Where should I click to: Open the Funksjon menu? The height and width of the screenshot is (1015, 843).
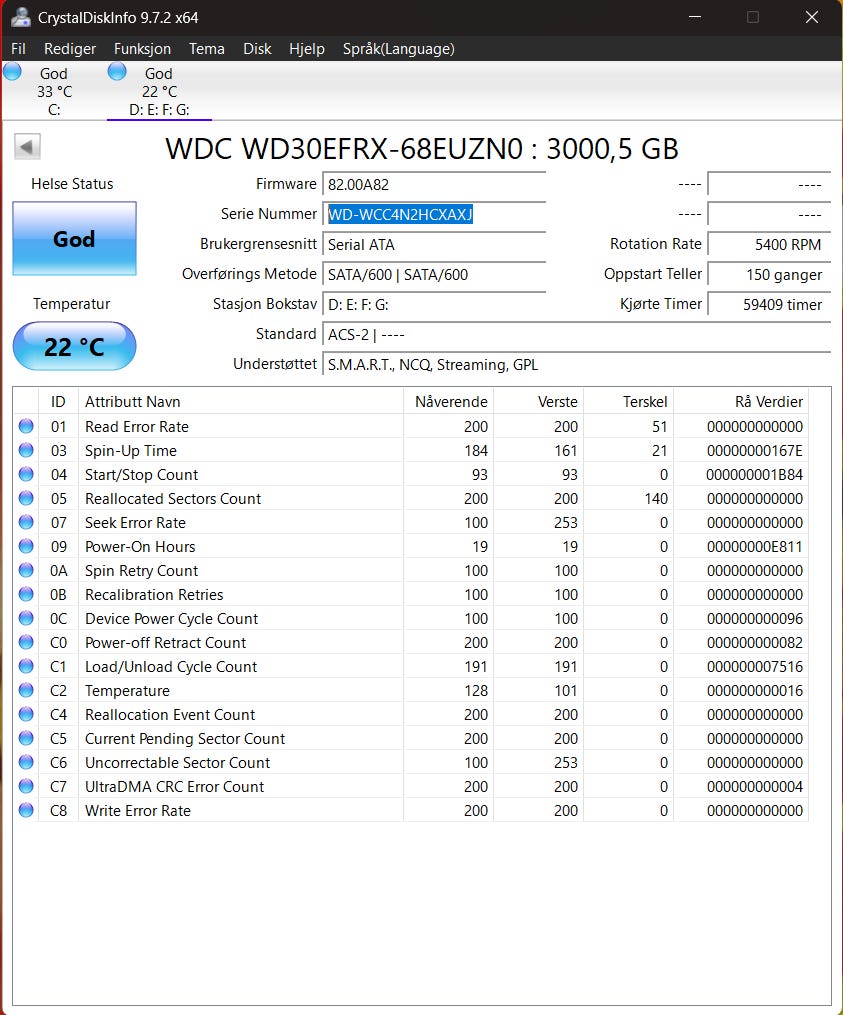coord(142,49)
